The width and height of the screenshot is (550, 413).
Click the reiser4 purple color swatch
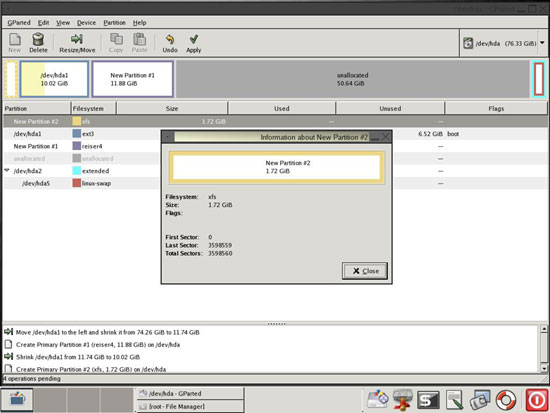click(x=76, y=146)
